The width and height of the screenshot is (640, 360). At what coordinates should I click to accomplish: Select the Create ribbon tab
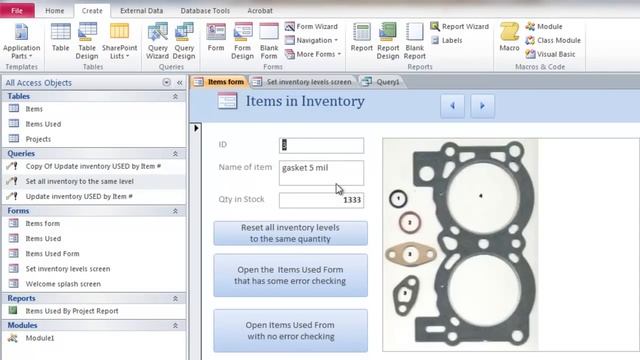[92, 11]
